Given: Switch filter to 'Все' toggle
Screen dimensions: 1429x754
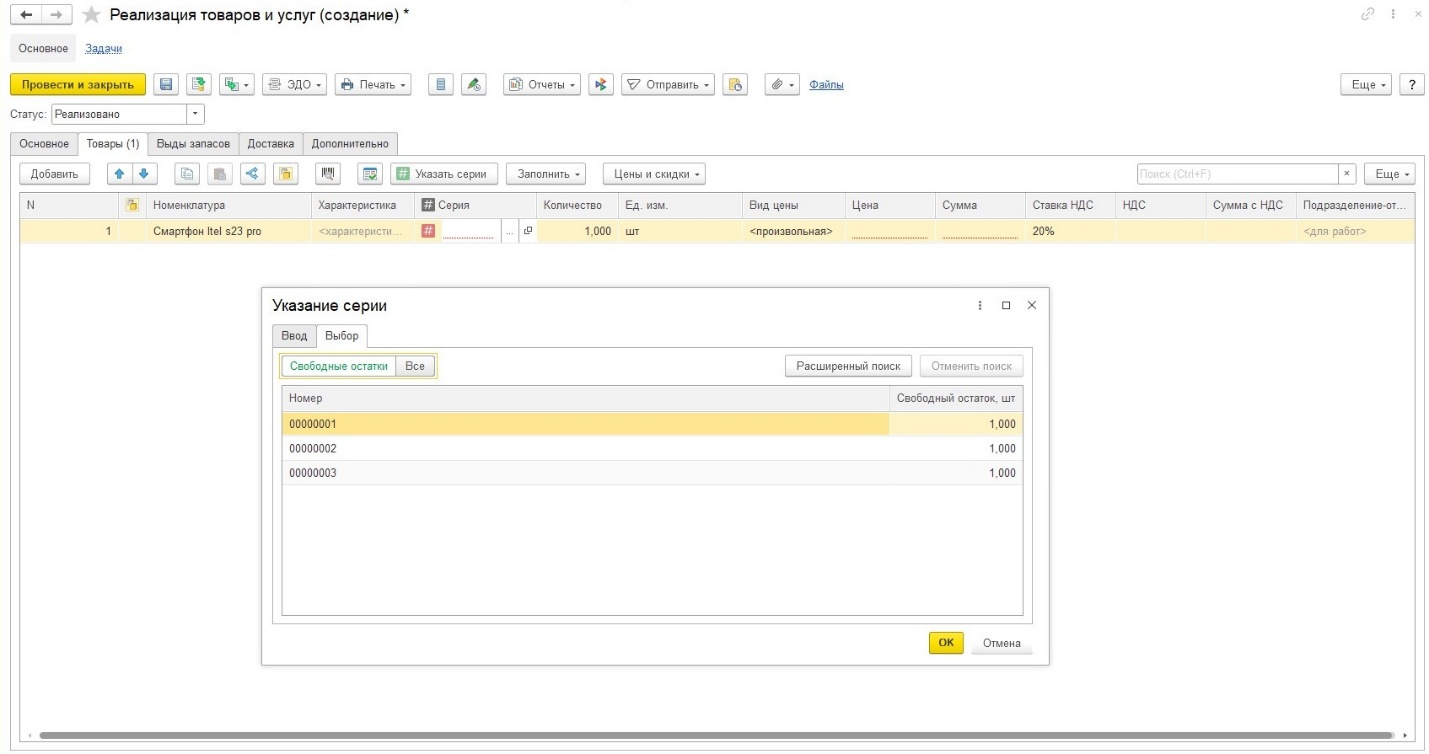Looking at the screenshot, I should point(415,366).
